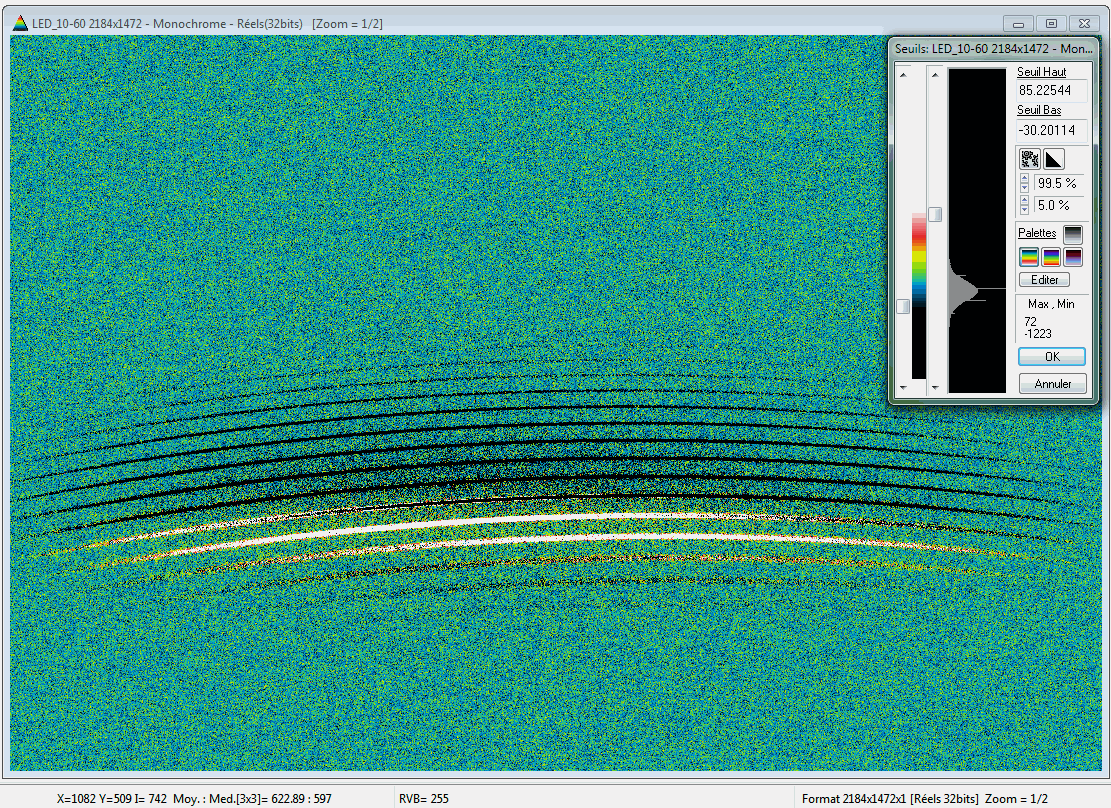The width and height of the screenshot is (1111, 808).
Task: Decrease the 5.0 % percentile value
Action: [1025, 210]
